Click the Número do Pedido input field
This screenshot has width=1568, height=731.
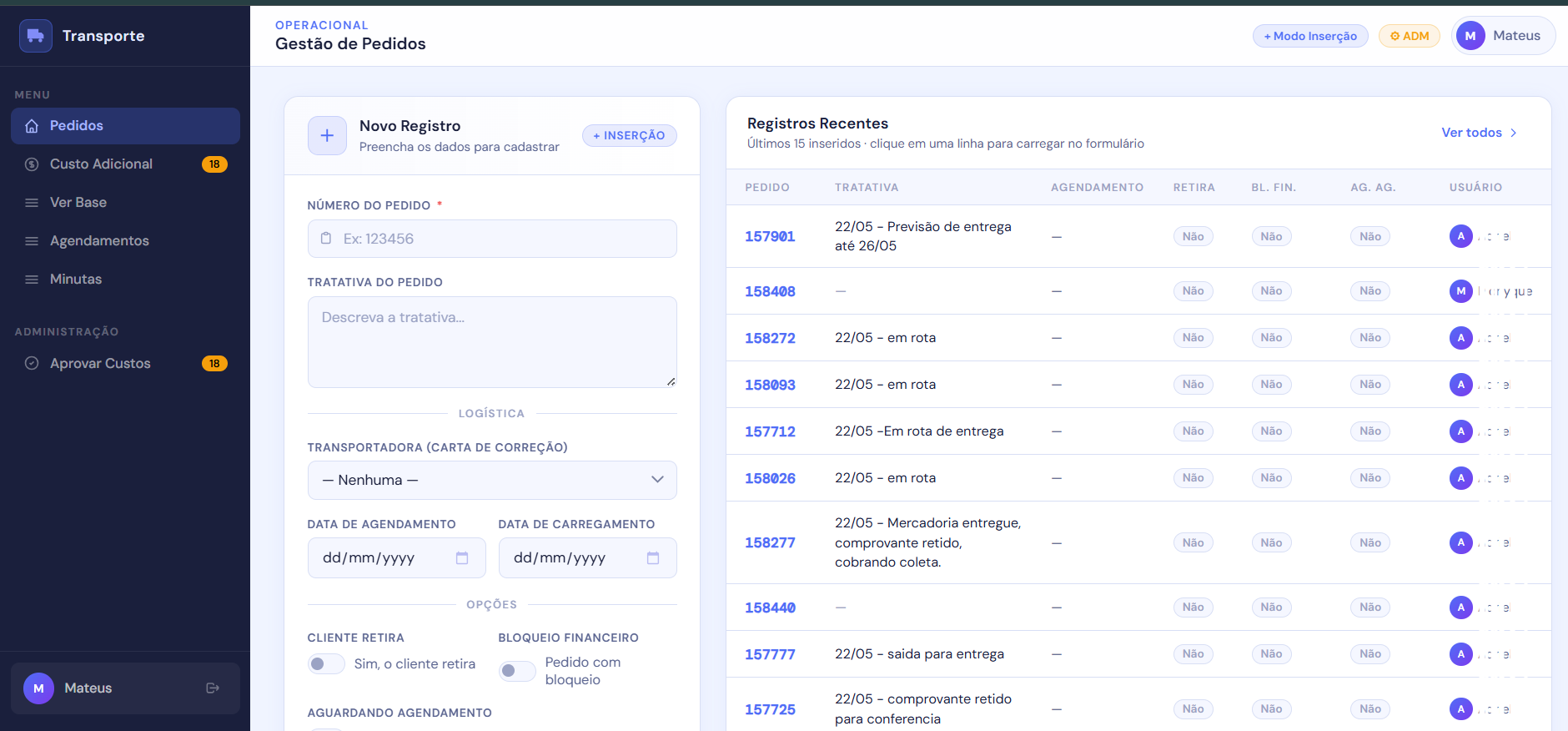click(492, 239)
